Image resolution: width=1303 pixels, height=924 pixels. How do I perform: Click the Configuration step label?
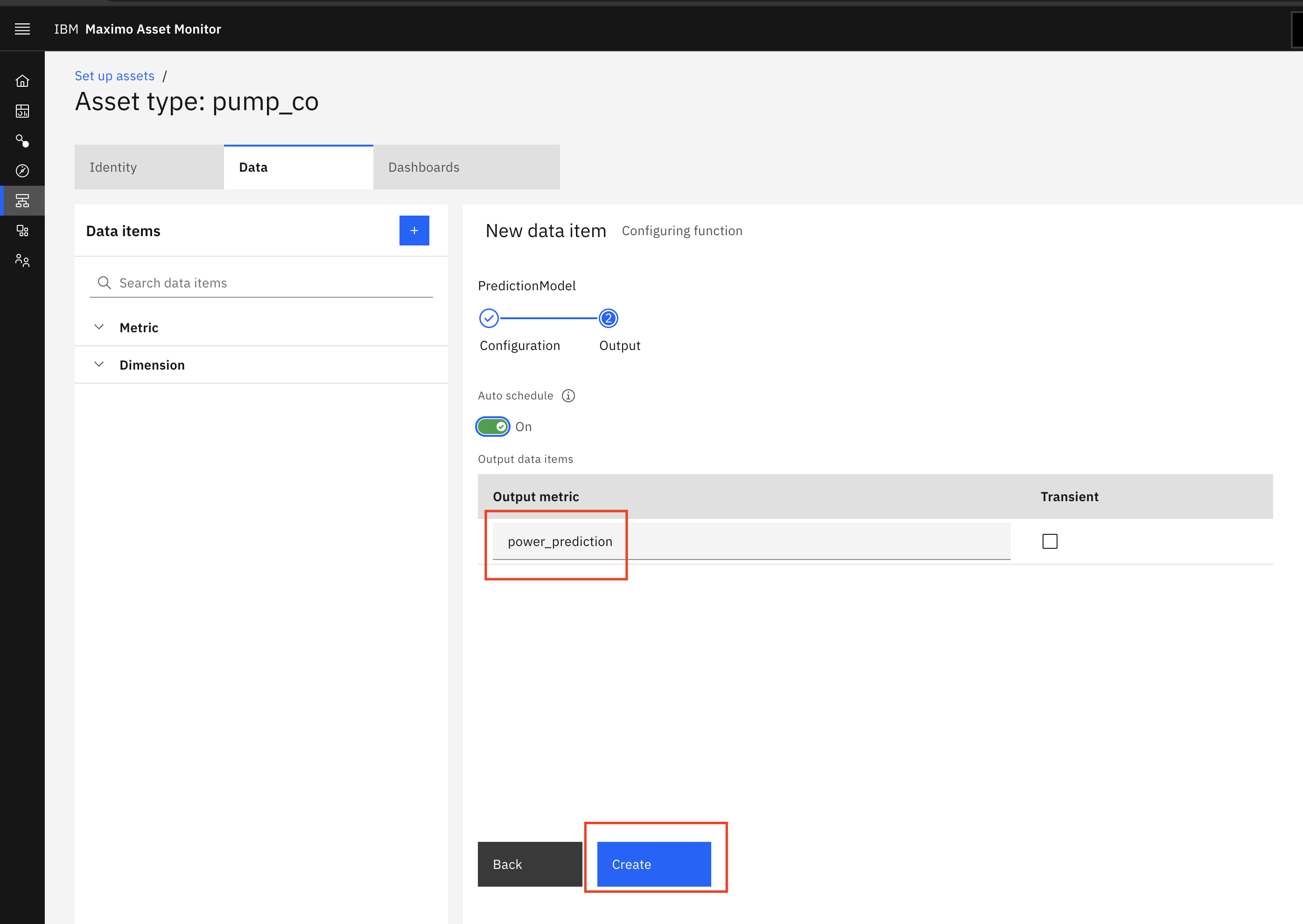519,345
